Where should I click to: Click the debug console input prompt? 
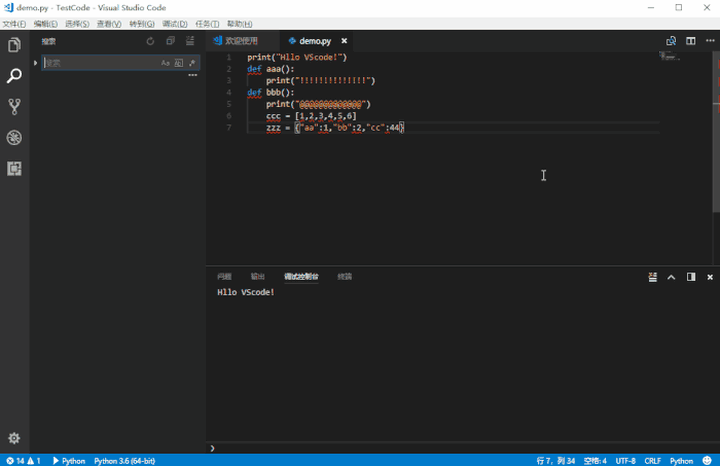[x=463, y=448]
